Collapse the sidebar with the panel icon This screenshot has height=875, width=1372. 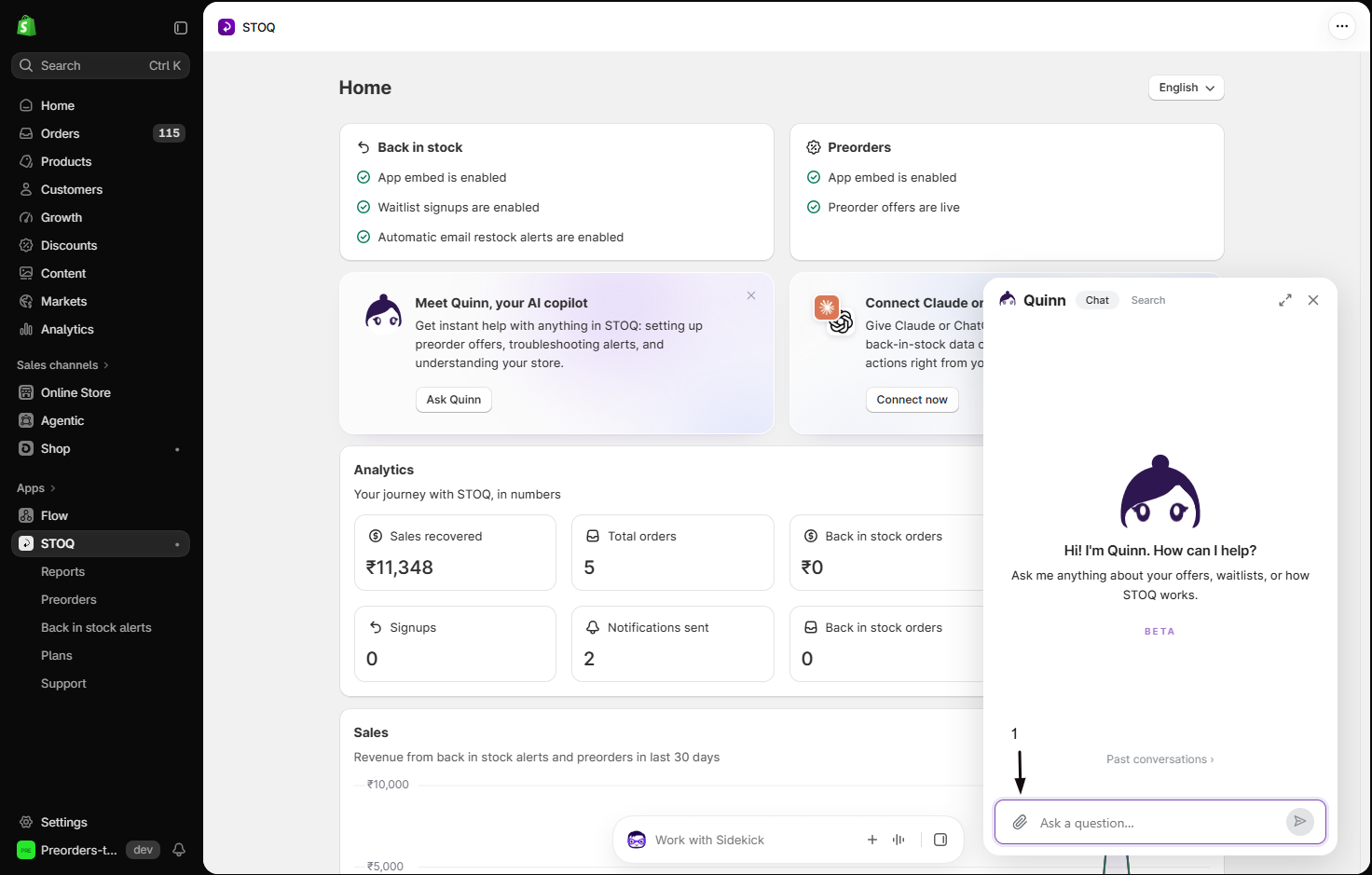click(181, 28)
